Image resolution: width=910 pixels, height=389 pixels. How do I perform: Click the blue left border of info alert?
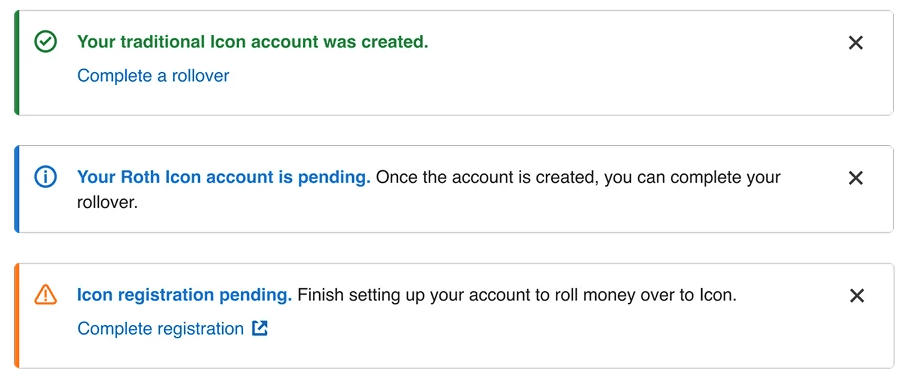click(17, 189)
